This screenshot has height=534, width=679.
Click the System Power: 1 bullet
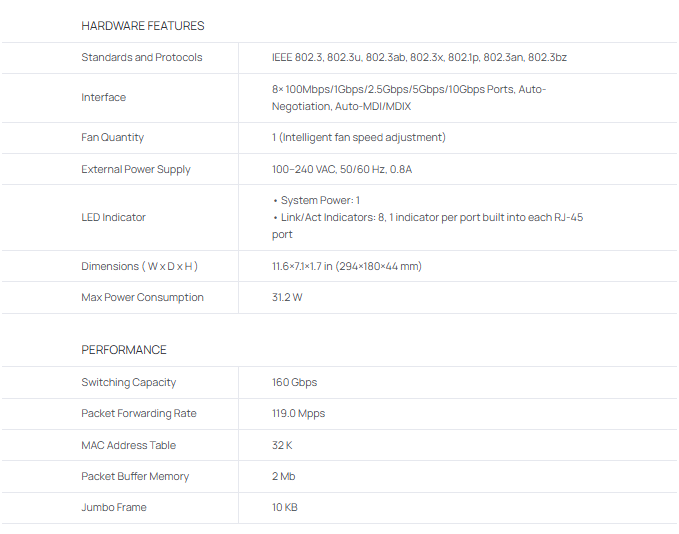pyautogui.click(x=319, y=200)
